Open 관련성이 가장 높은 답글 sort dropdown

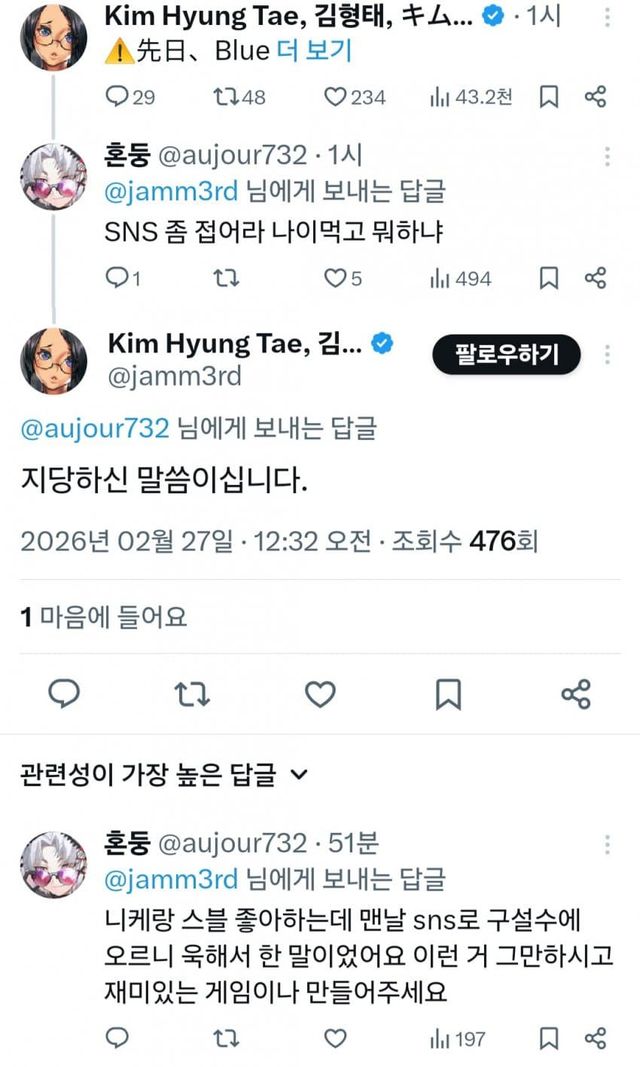[x=300, y=773]
